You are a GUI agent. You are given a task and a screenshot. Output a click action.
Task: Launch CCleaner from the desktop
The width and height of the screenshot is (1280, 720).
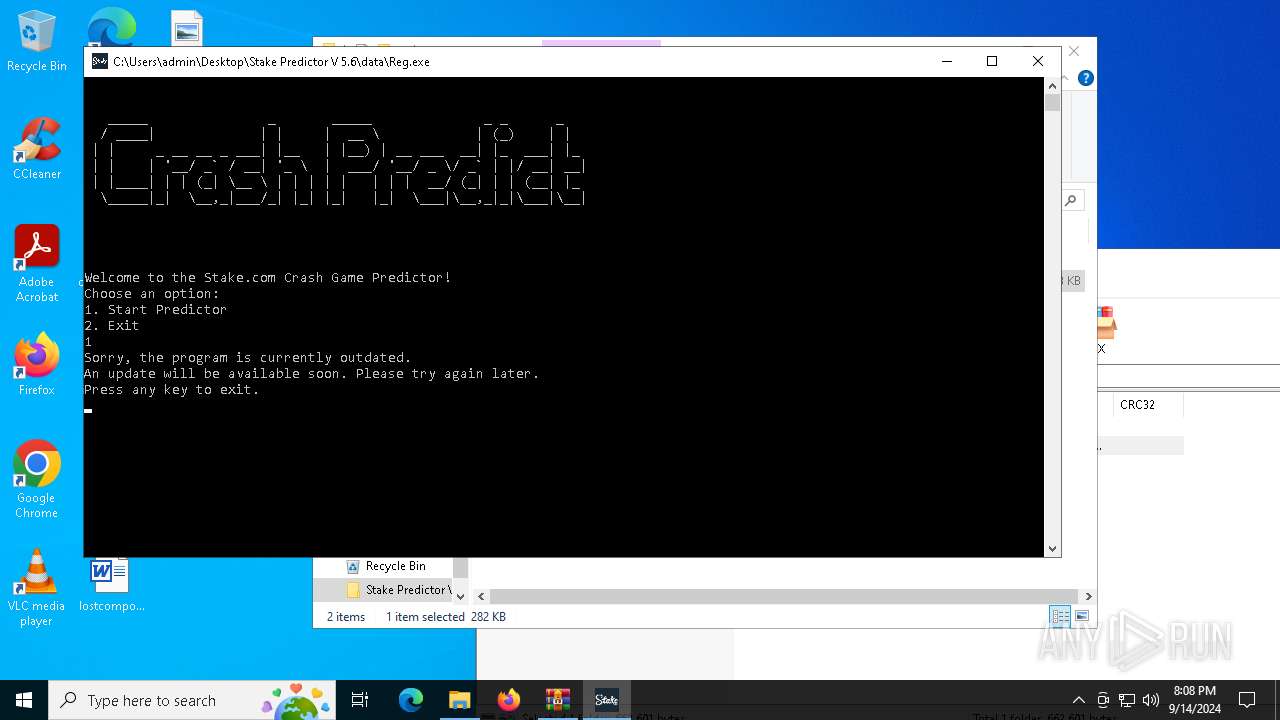coord(37,149)
